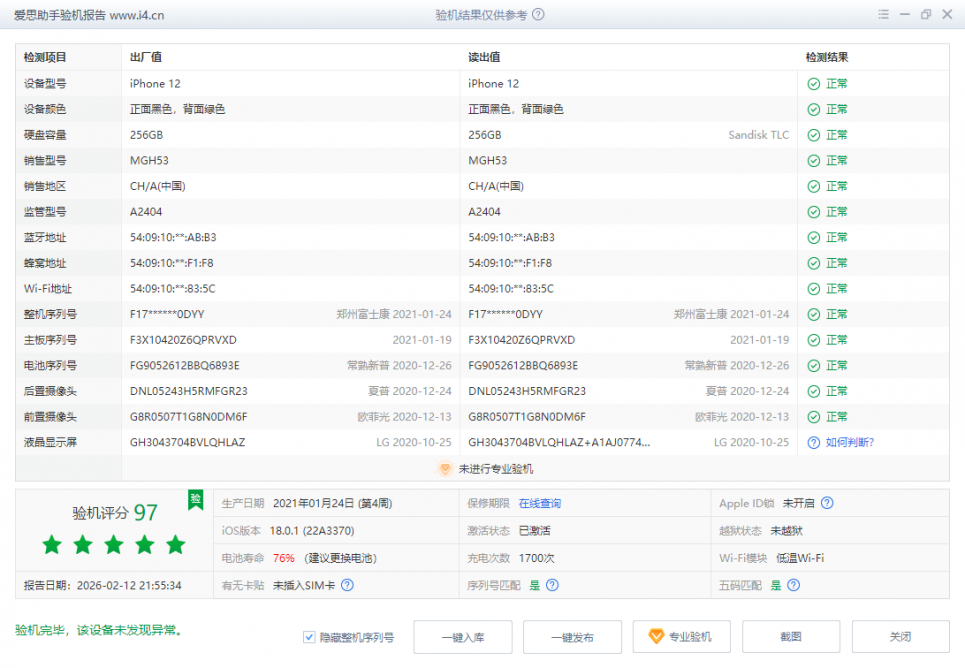This screenshot has width=965, height=668.
Task: Open the 在线查询 warranty link
Action: [539, 504]
